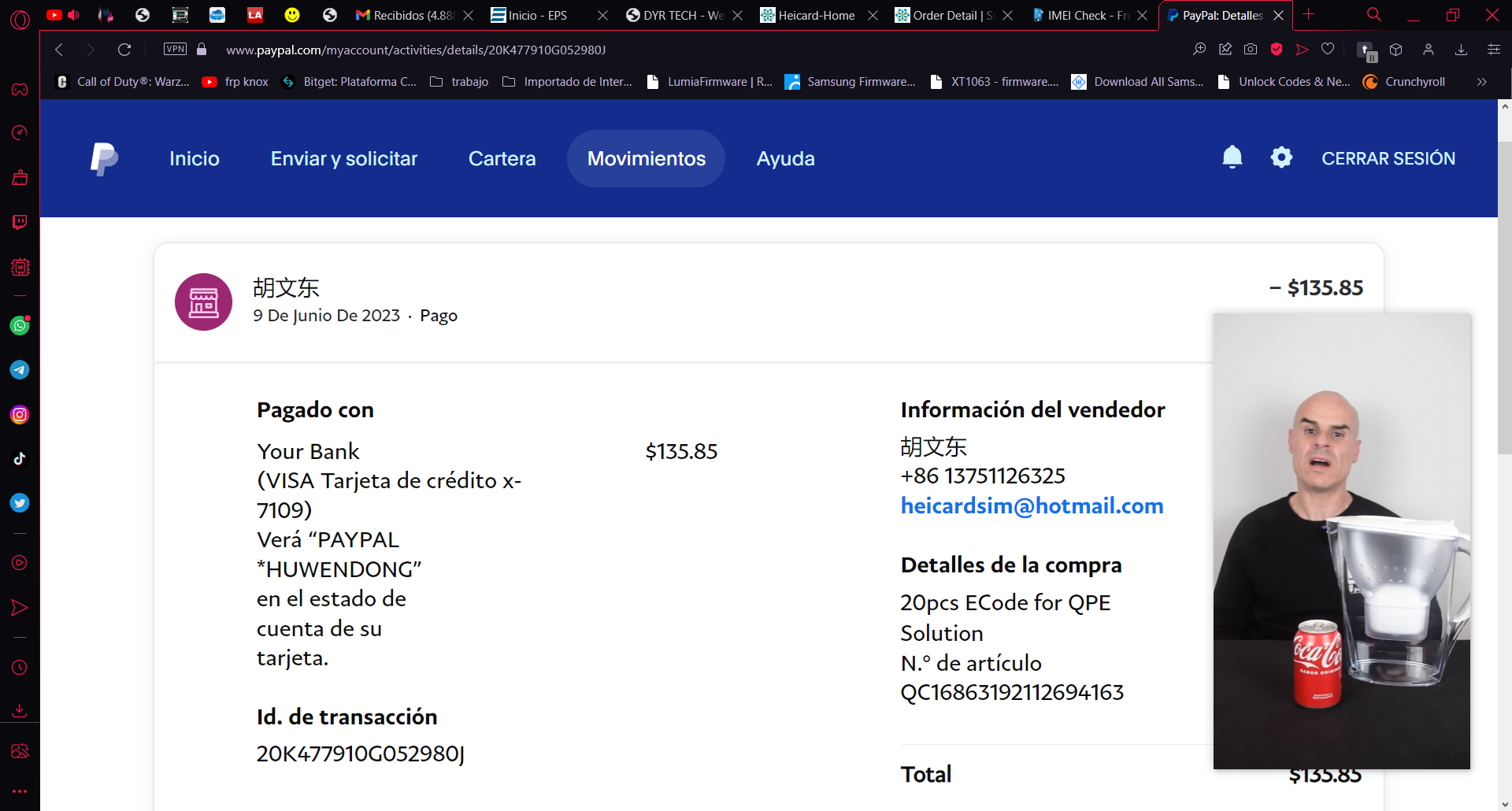
Task: Open GX Control speedometer icon in sidebar
Action: pyautogui.click(x=20, y=132)
